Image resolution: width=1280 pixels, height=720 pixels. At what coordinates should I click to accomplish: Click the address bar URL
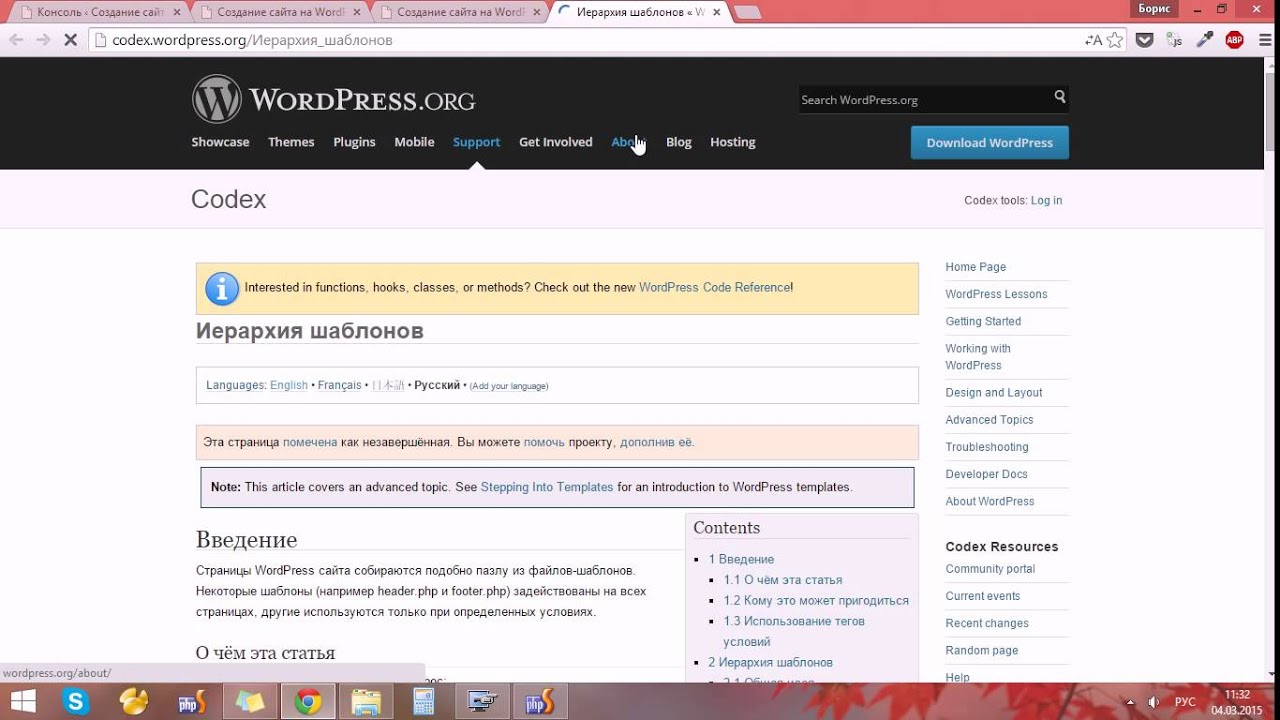pyautogui.click(x=252, y=40)
